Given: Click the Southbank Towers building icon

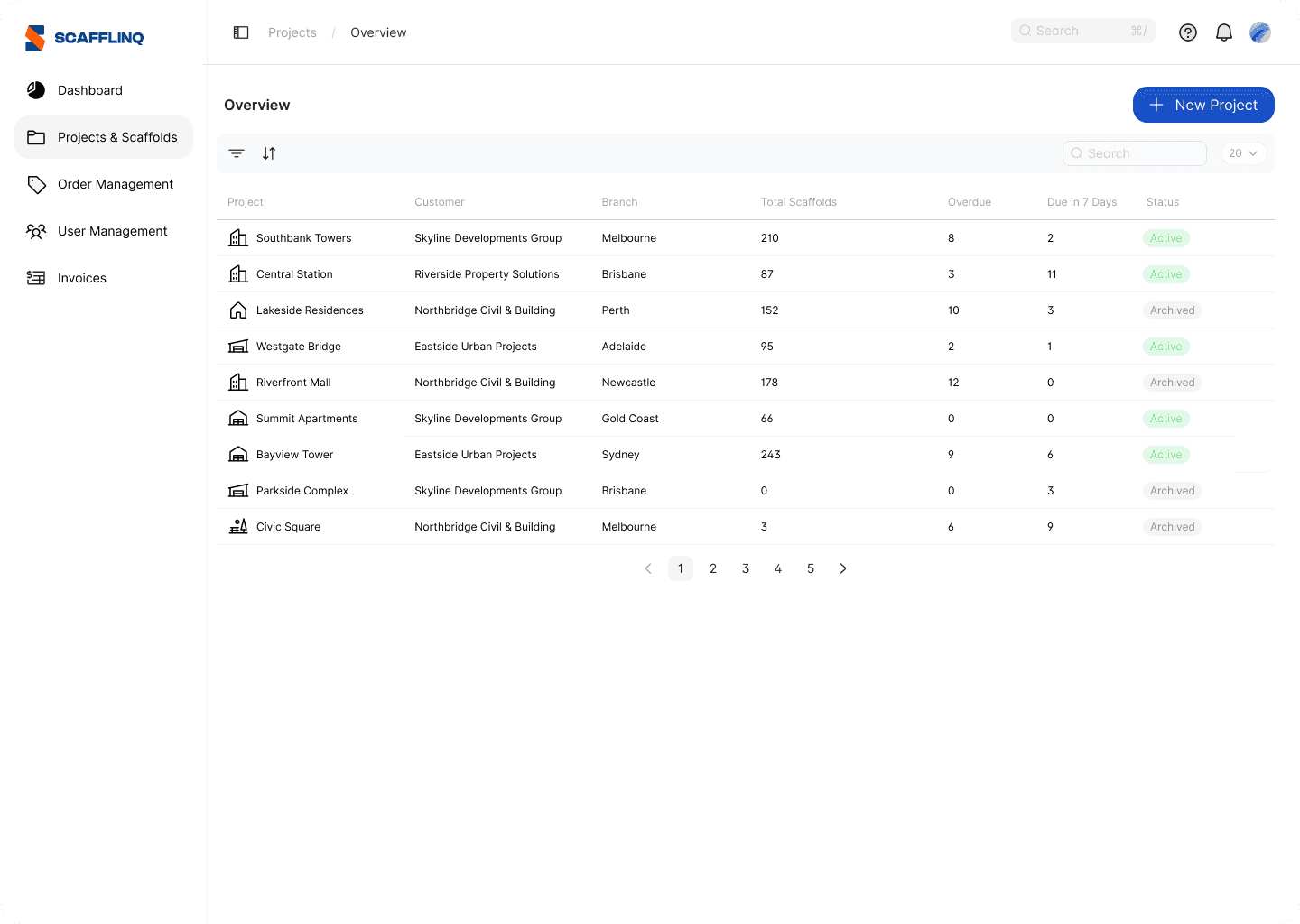Looking at the screenshot, I should pos(238,238).
